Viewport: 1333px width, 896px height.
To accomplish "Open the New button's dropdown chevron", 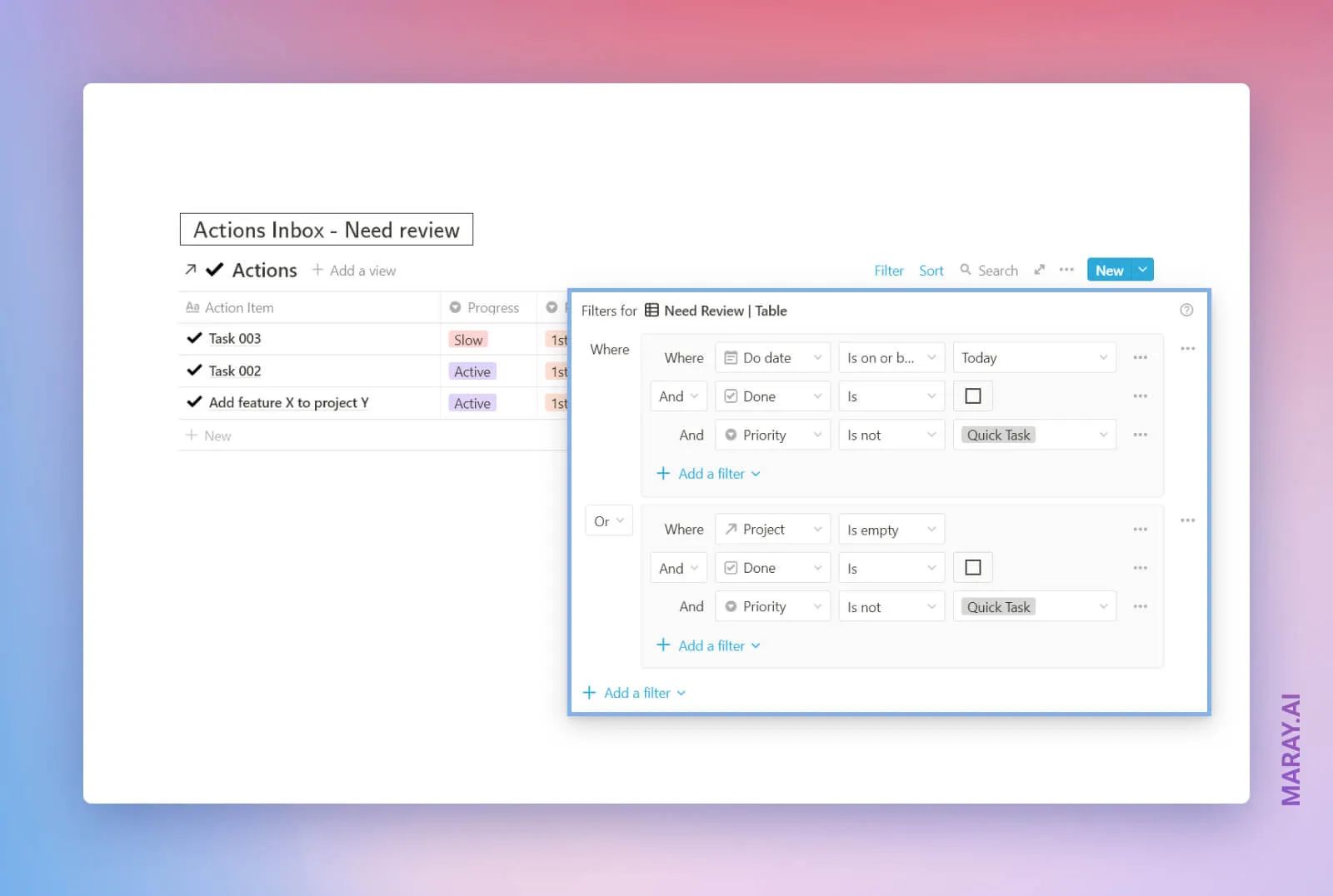I will pyautogui.click(x=1142, y=270).
